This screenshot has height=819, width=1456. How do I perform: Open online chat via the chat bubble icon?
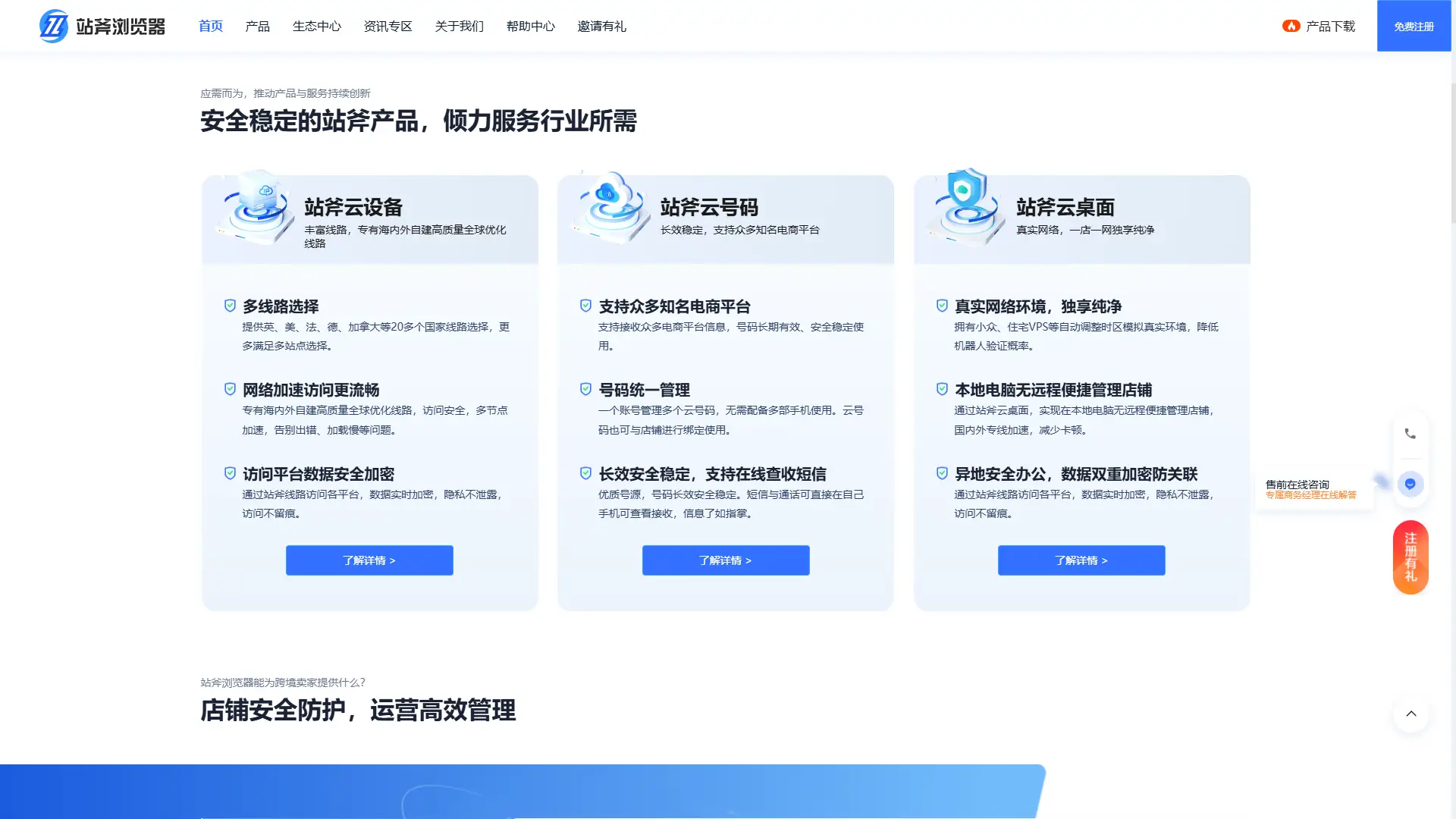click(x=1411, y=484)
